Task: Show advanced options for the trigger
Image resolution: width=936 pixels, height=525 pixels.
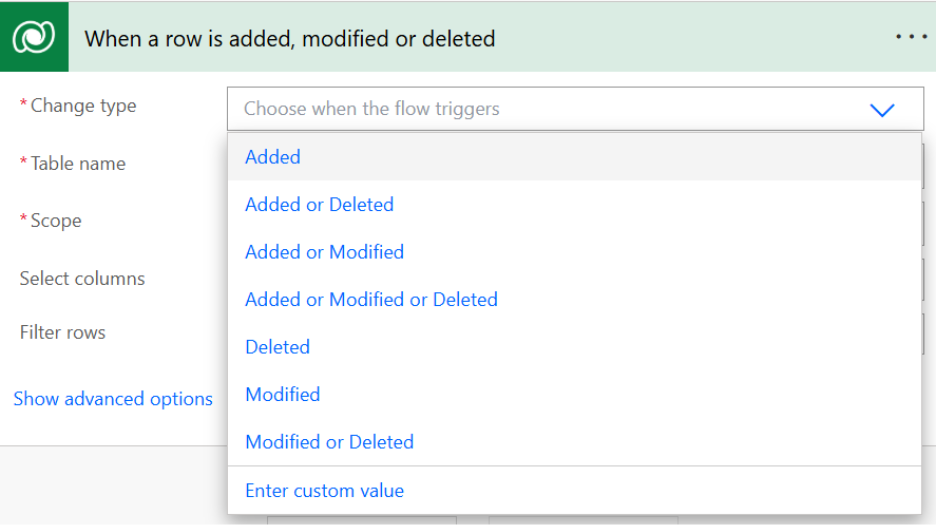Action: pyautogui.click(x=113, y=399)
